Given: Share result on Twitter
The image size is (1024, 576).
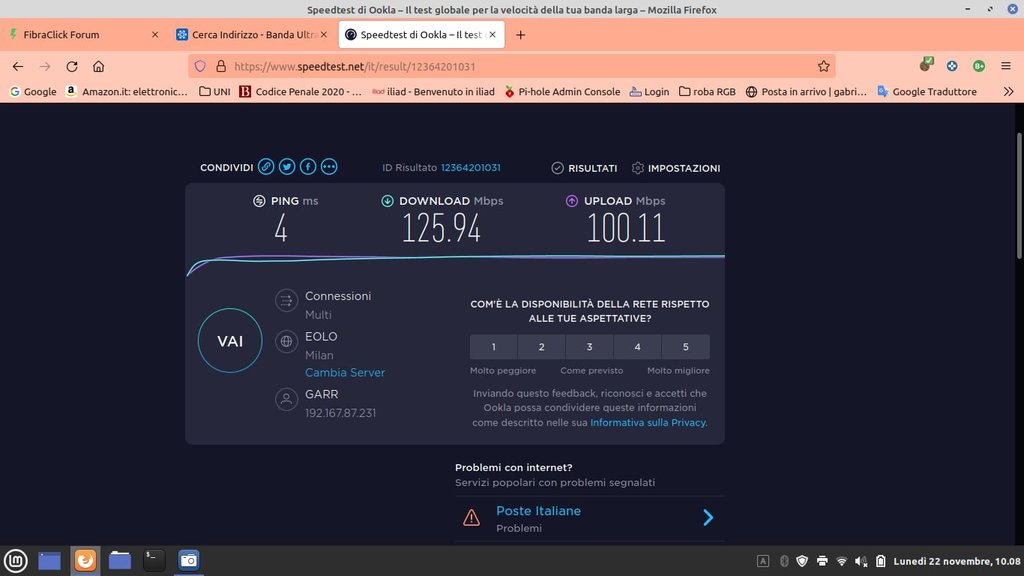Looking at the screenshot, I should click(287, 167).
